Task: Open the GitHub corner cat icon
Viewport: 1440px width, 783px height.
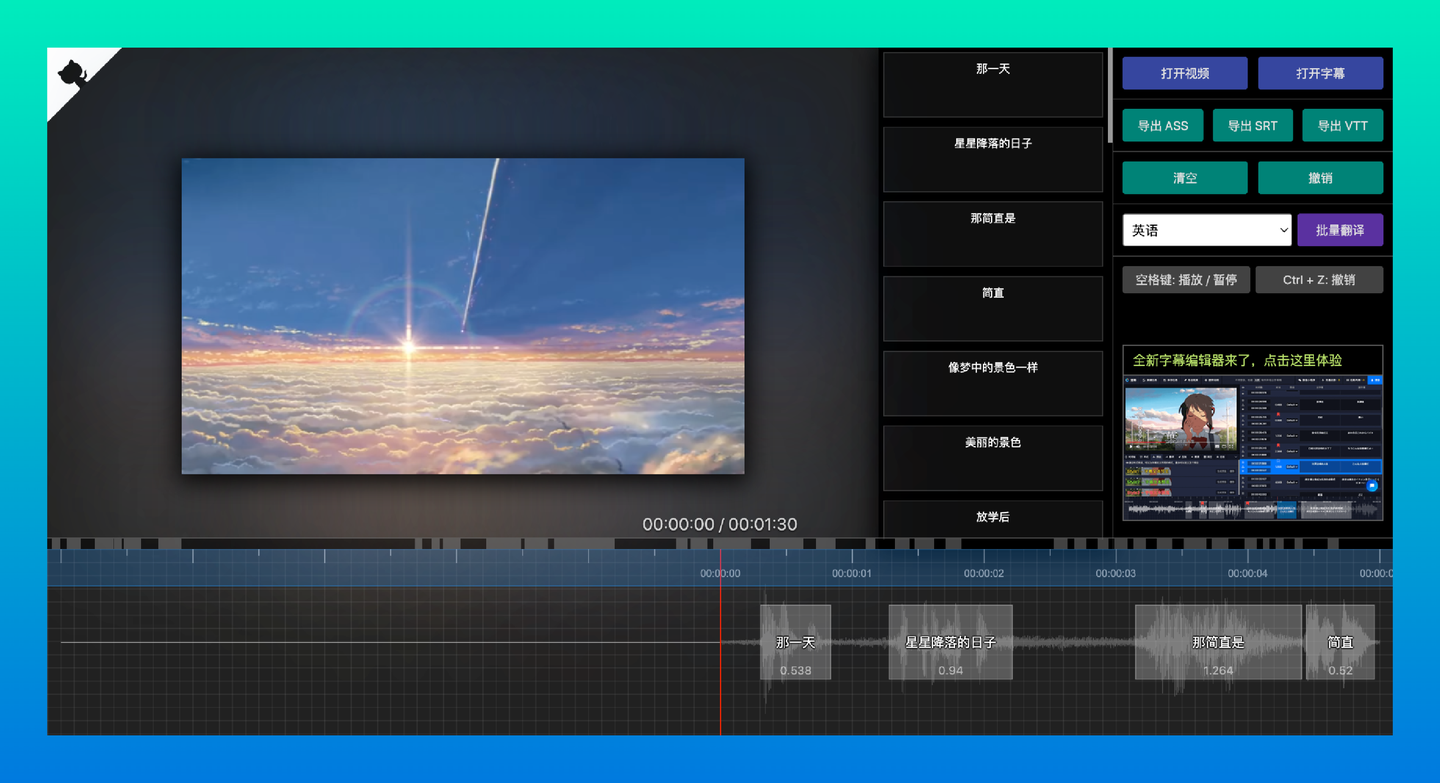Action: point(73,72)
